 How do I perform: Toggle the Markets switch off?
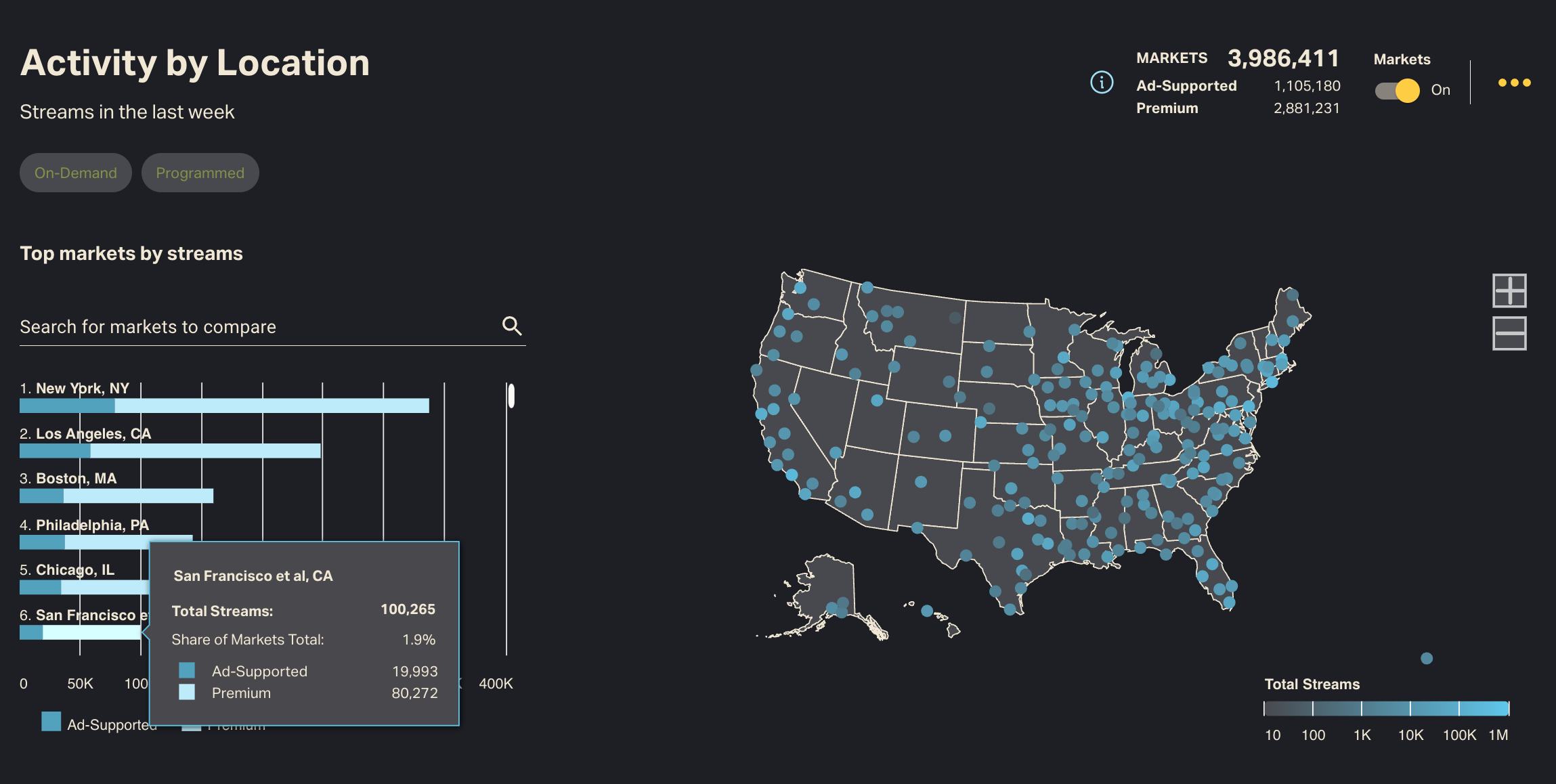[1398, 90]
